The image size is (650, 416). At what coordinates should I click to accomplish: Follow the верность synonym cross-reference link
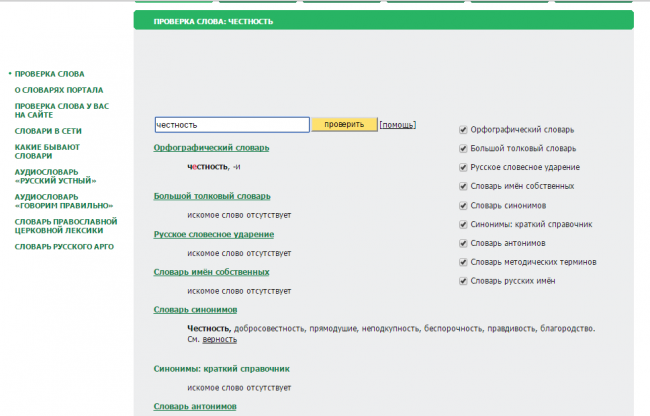[x=220, y=340]
